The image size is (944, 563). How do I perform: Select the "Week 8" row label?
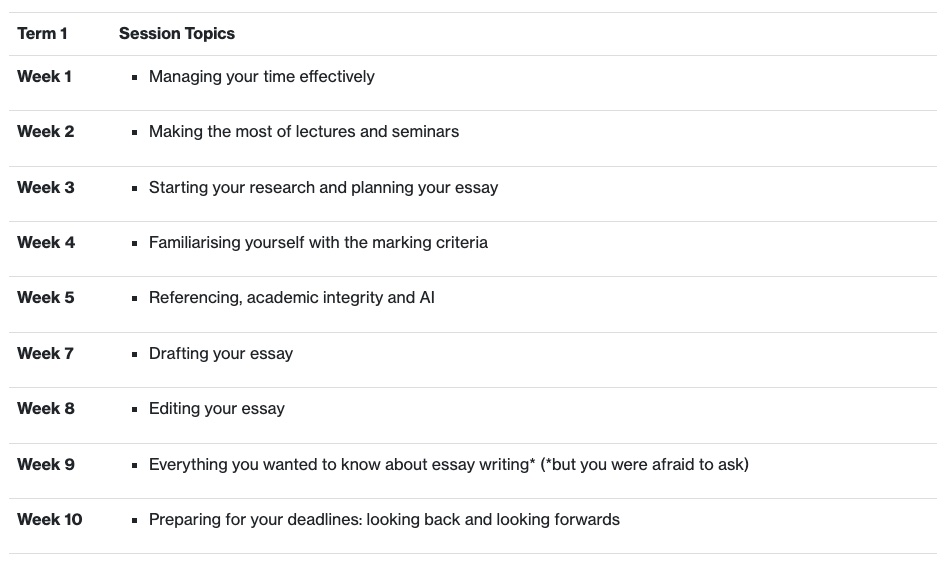[46, 409]
